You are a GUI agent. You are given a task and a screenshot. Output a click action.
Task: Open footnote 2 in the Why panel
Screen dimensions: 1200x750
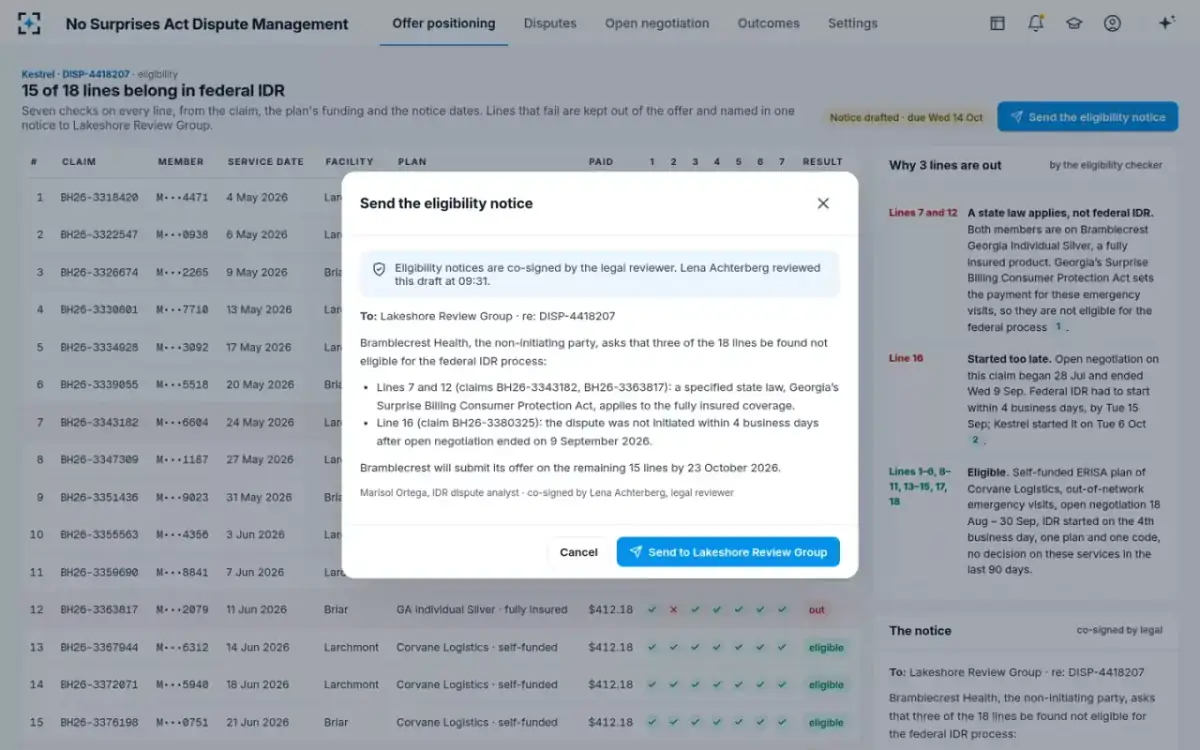coord(975,440)
